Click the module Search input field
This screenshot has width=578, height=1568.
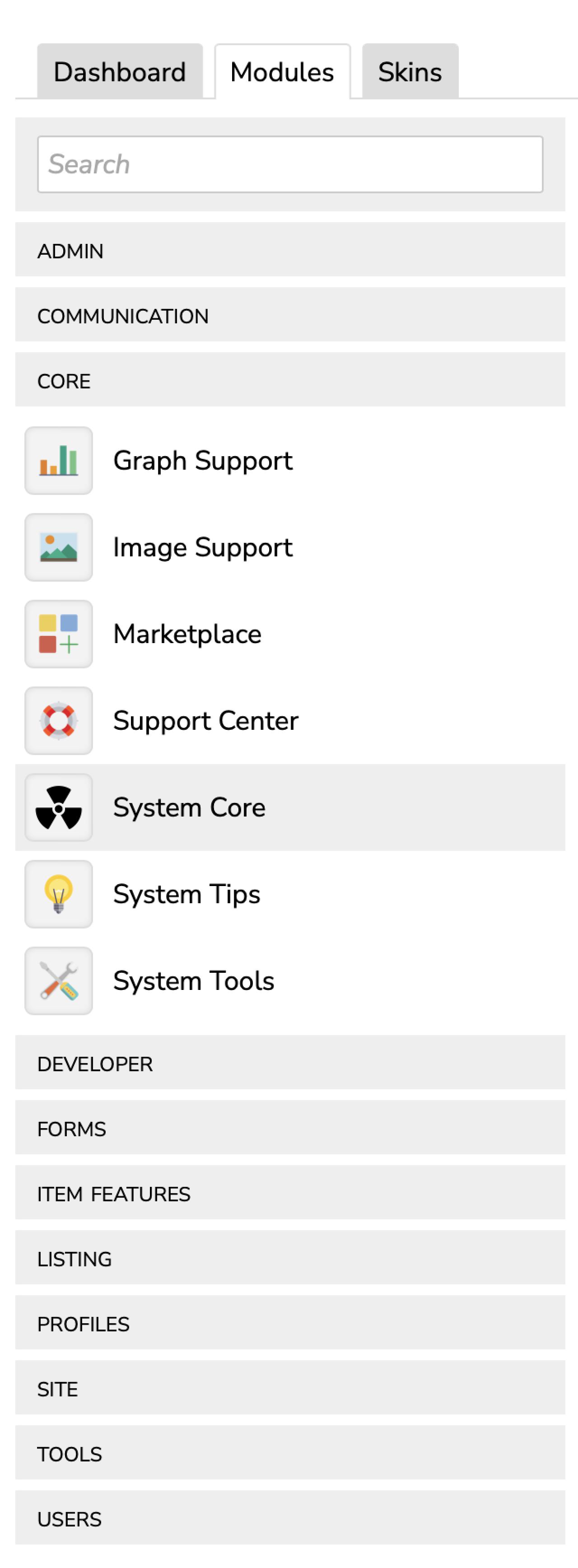click(x=289, y=164)
